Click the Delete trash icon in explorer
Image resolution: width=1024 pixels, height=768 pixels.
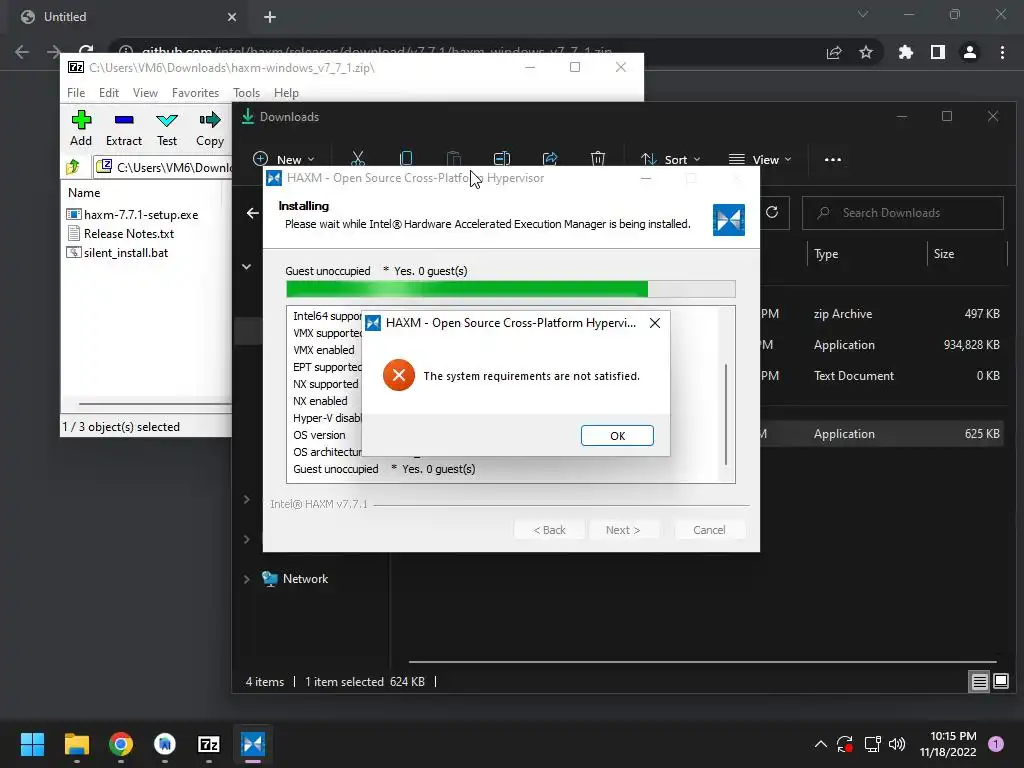pos(598,159)
